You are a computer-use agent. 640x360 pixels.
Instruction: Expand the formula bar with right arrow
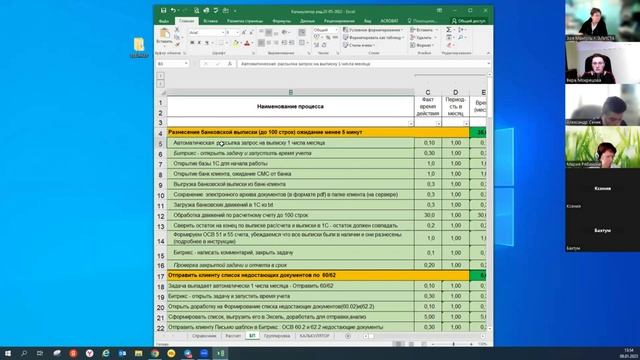(489, 64)
